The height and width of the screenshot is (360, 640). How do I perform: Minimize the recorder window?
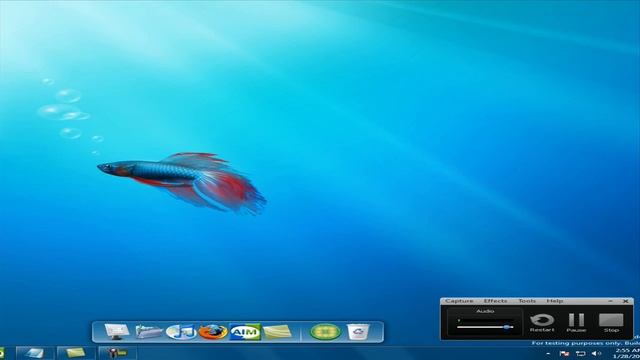pyautogui.click(x=610, y=301)
